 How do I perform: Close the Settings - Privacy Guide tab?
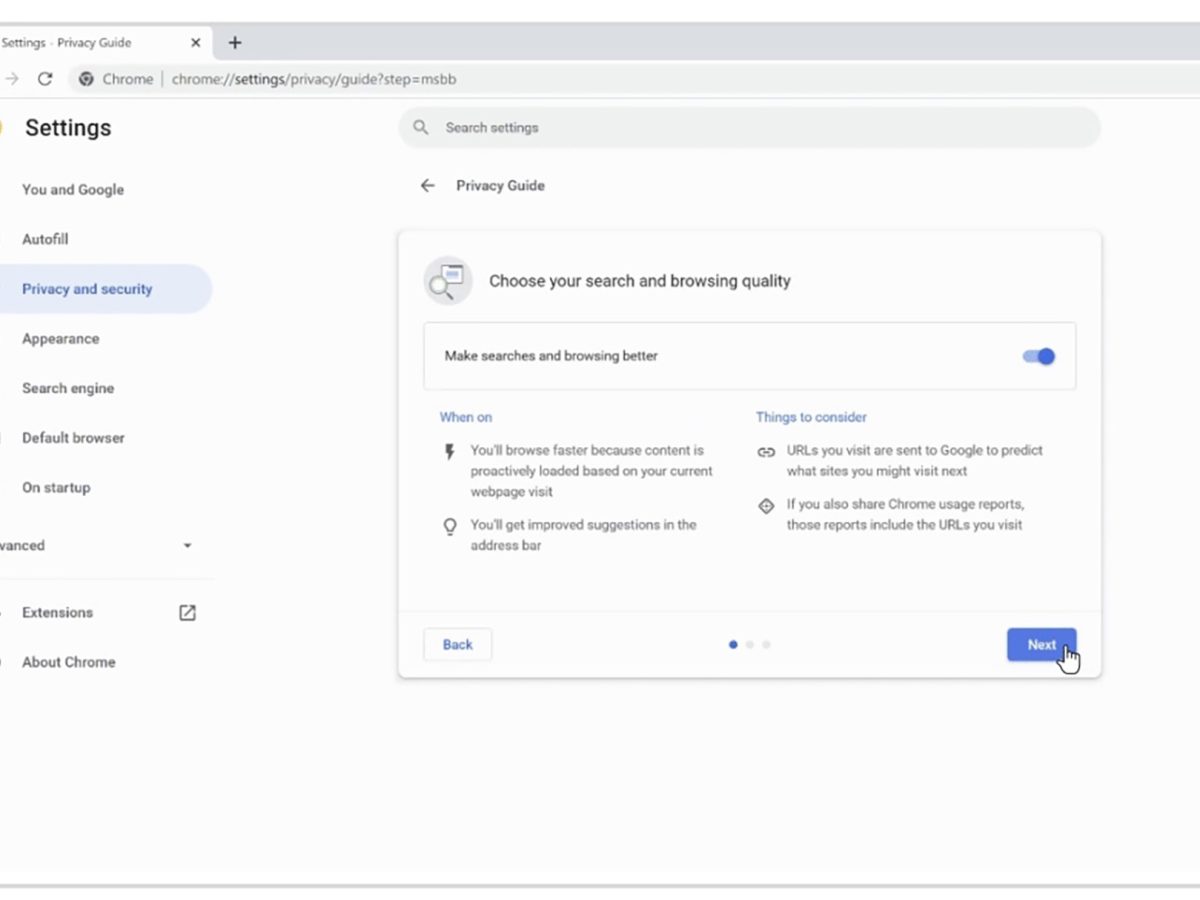click(x=196, y=43)
